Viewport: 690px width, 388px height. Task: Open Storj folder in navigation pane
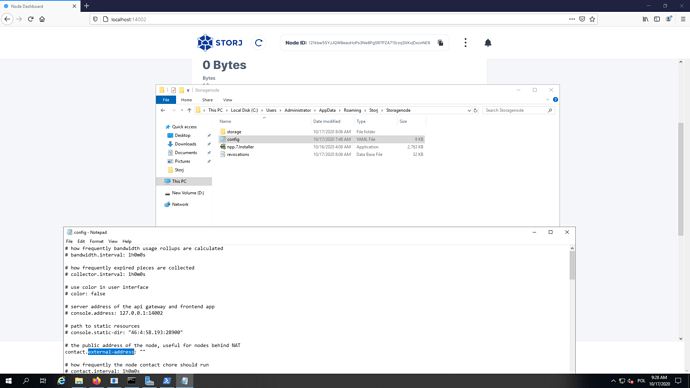click(x=179, y=170)
